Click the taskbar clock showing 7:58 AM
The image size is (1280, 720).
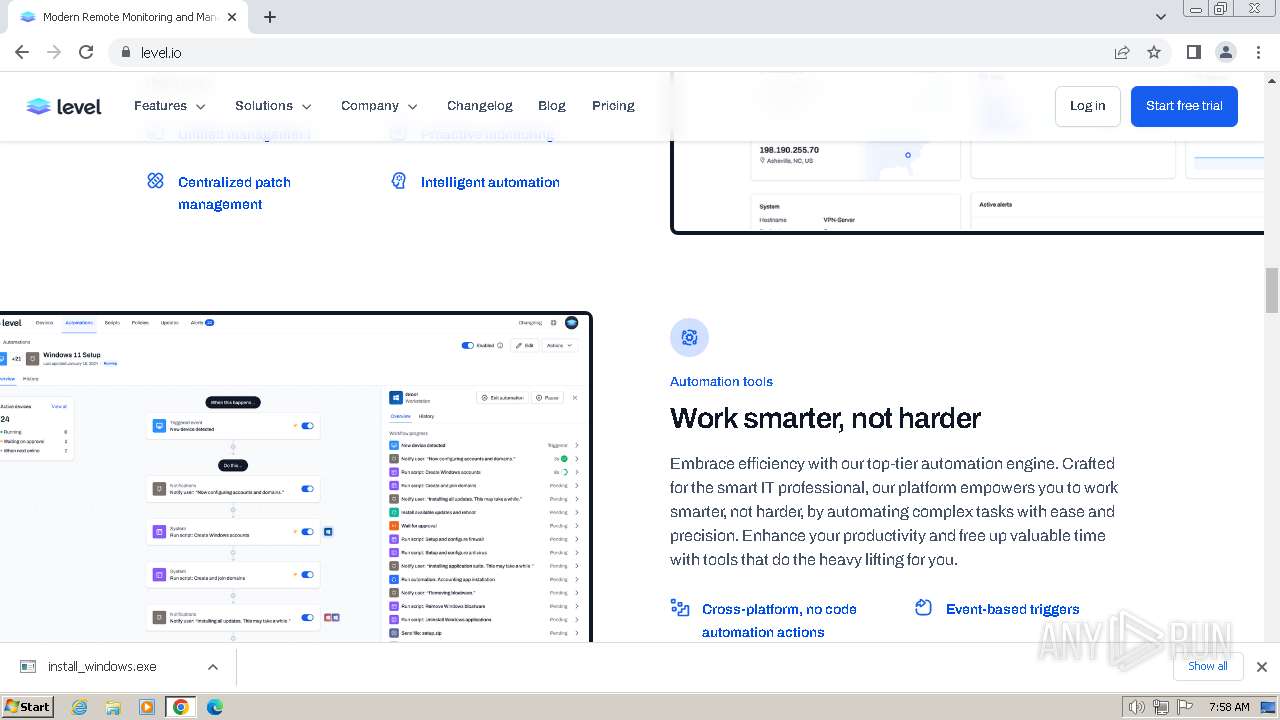[1229, 707]
